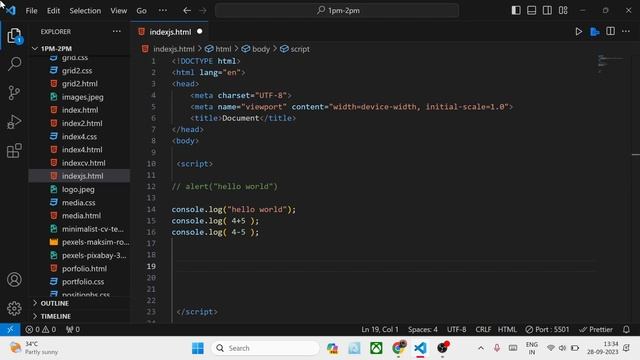The width and height of the screenshot is (640, 360).
Task: Click the Windows Start button
Action: (198, 348)
